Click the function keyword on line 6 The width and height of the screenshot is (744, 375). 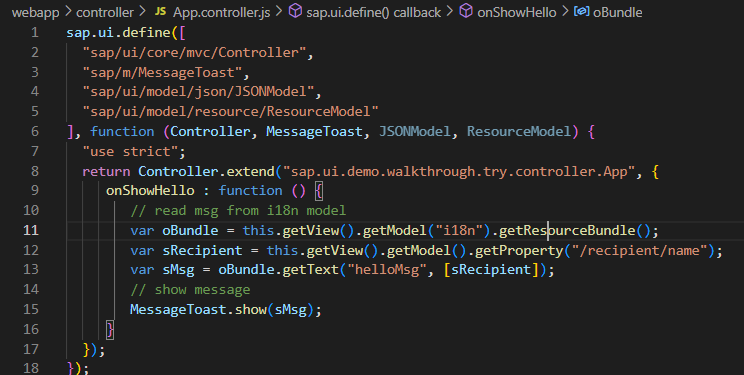point(122,131)
